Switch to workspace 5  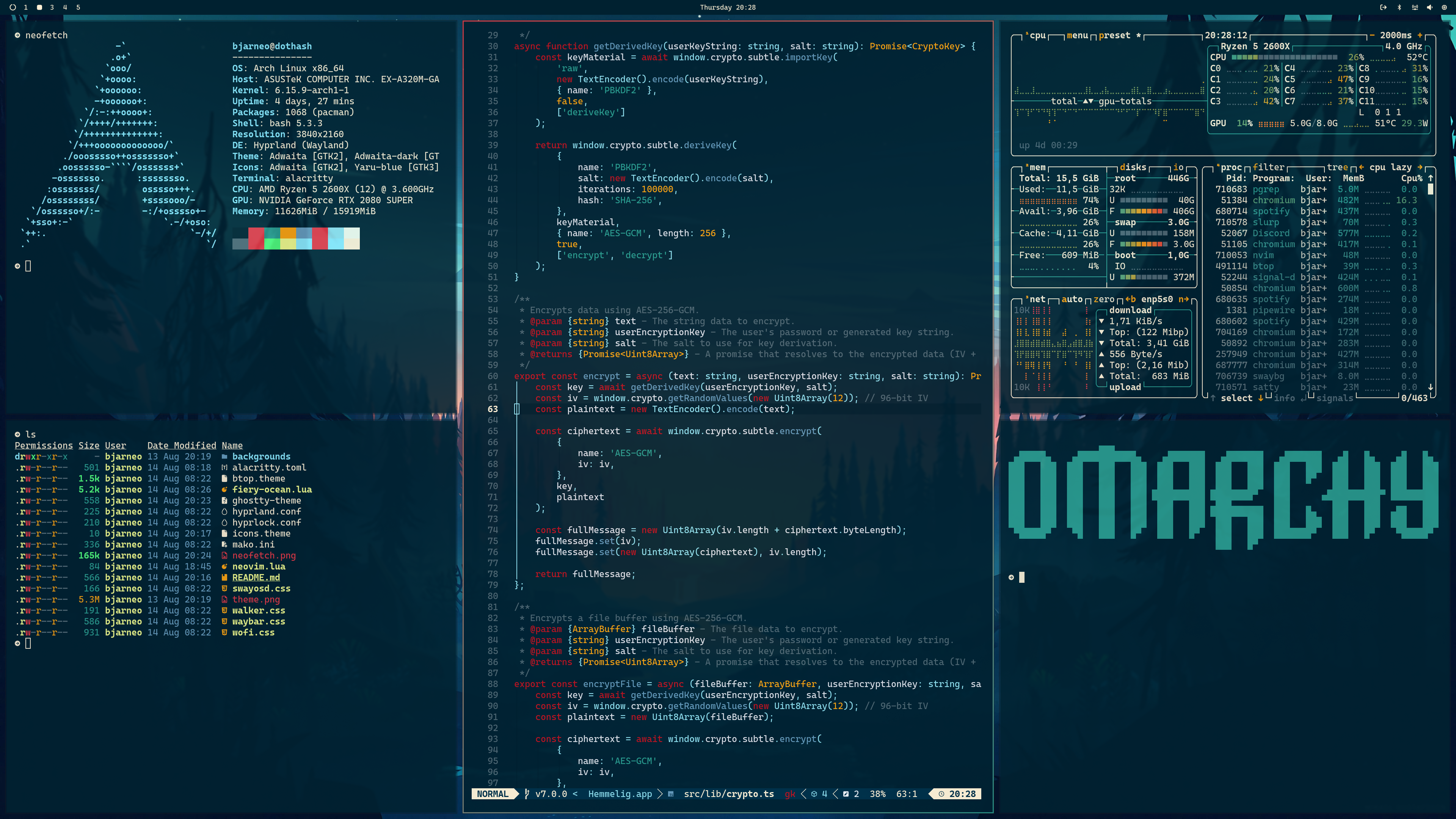click(78, 7)
